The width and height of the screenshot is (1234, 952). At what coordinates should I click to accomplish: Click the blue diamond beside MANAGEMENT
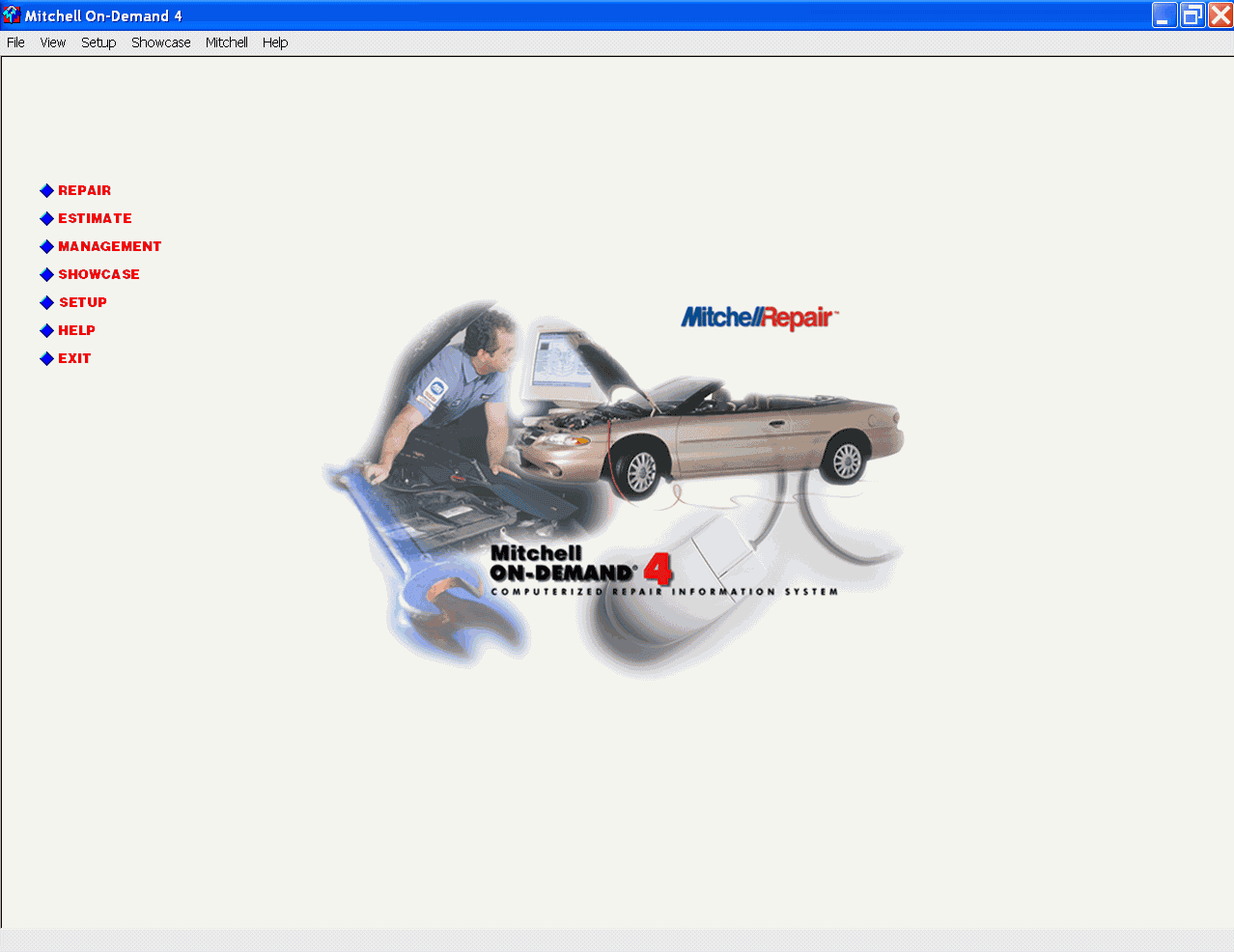click(x=46, y=247)
